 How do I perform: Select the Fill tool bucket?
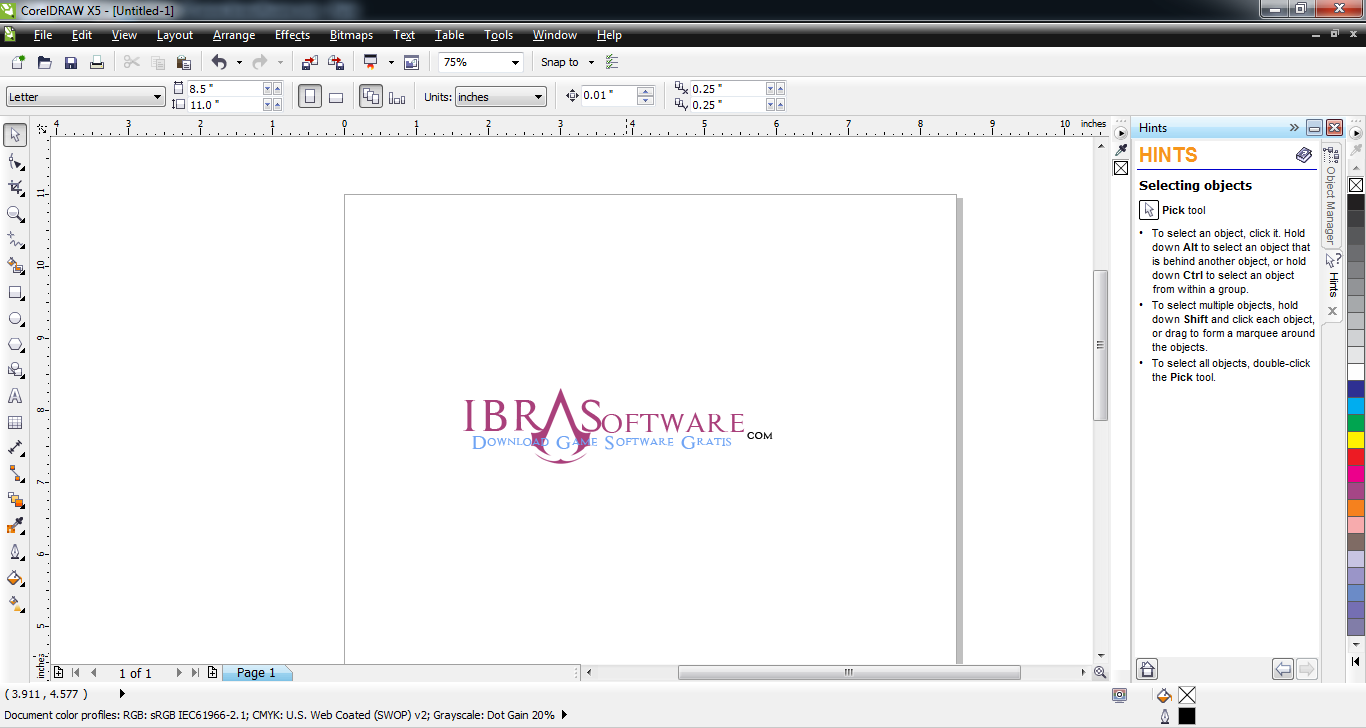pyautogui.click(x=15, y=578)
